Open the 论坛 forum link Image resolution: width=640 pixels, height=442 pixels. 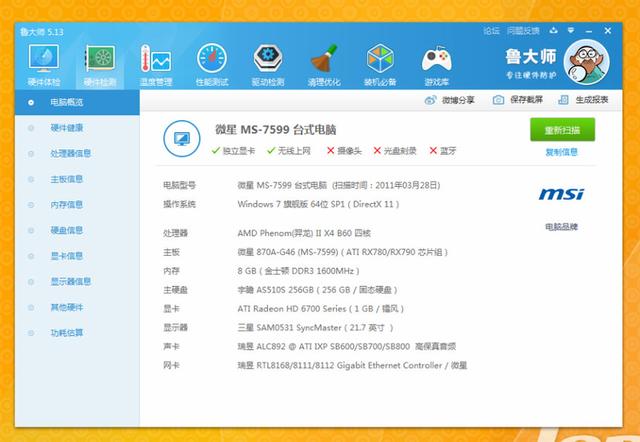(491, 31)
